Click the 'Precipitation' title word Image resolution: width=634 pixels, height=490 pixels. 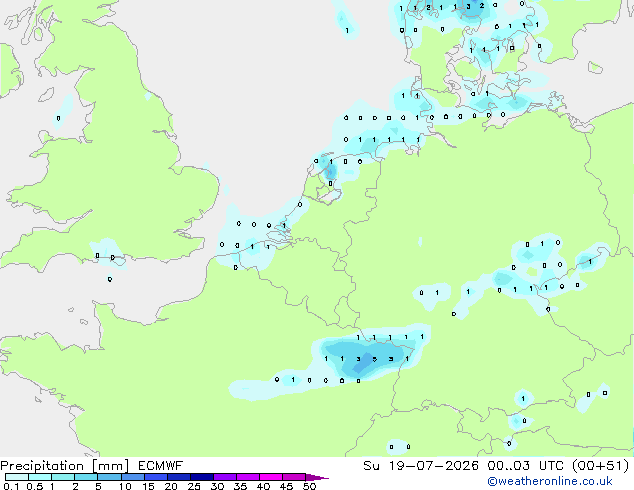42,466
